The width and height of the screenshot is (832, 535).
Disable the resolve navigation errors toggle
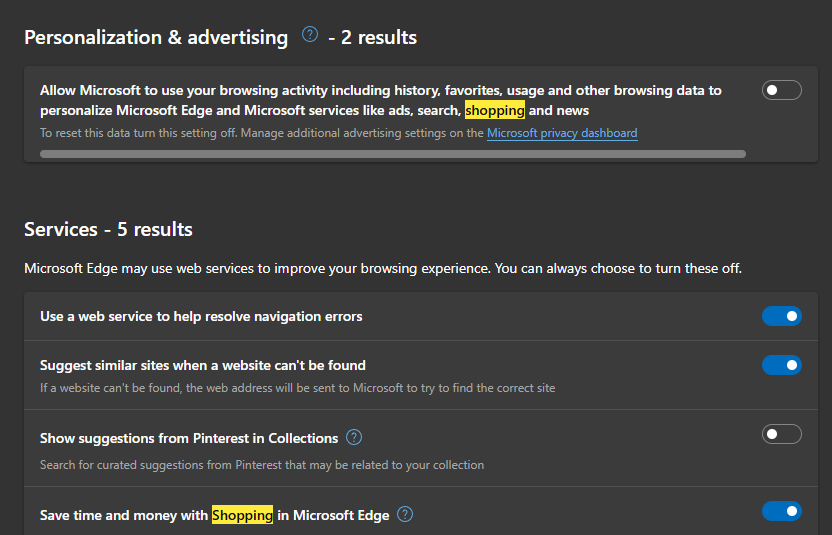click(782, 316)
